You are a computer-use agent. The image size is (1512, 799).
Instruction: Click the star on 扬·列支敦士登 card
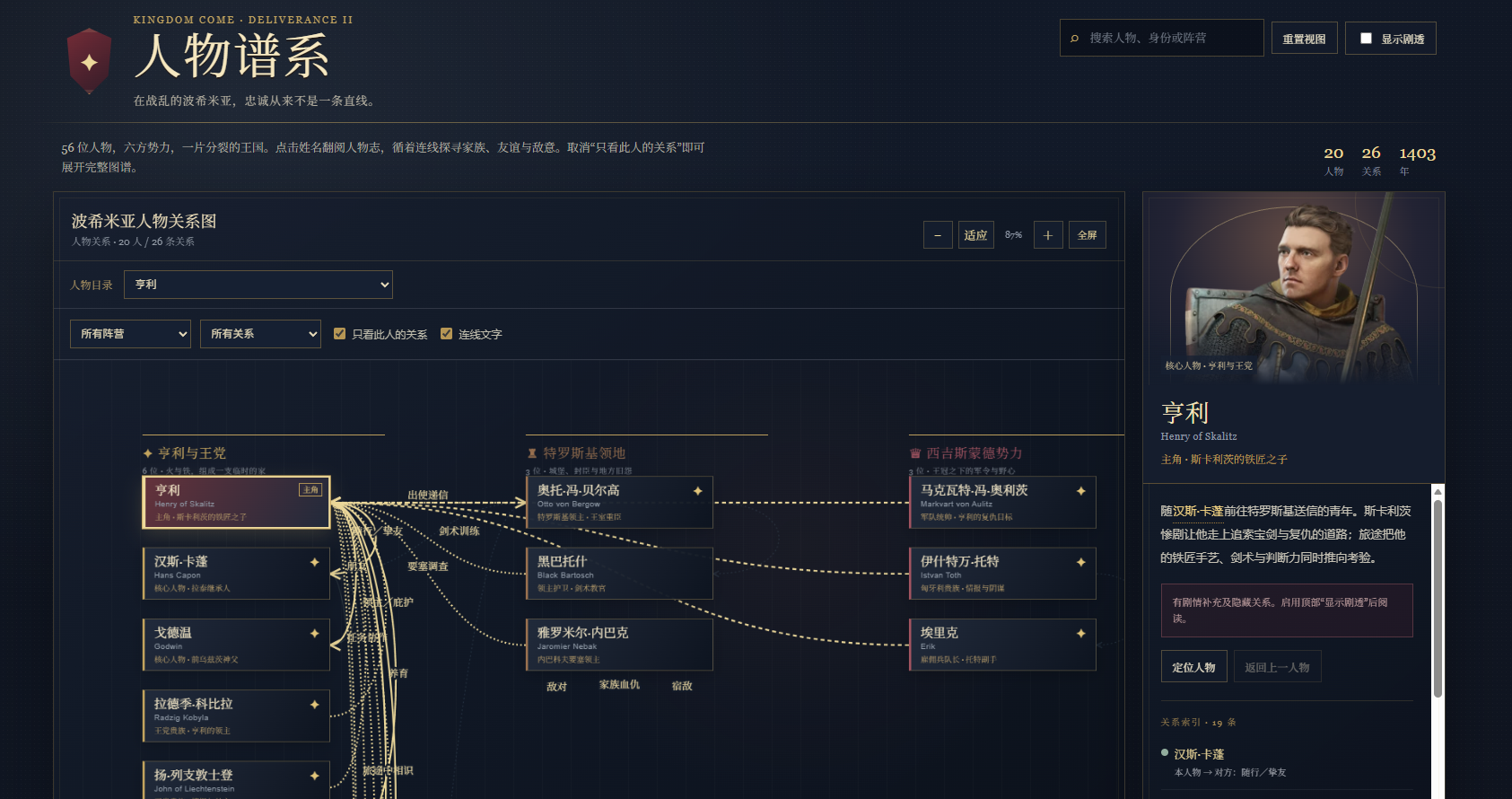tap(314, 776)
